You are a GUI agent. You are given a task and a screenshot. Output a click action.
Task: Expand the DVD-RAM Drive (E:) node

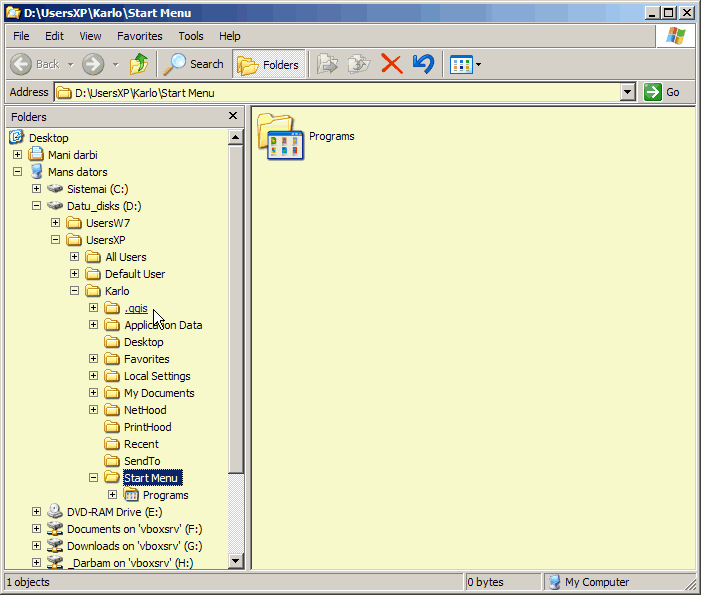tap(37, 511)
